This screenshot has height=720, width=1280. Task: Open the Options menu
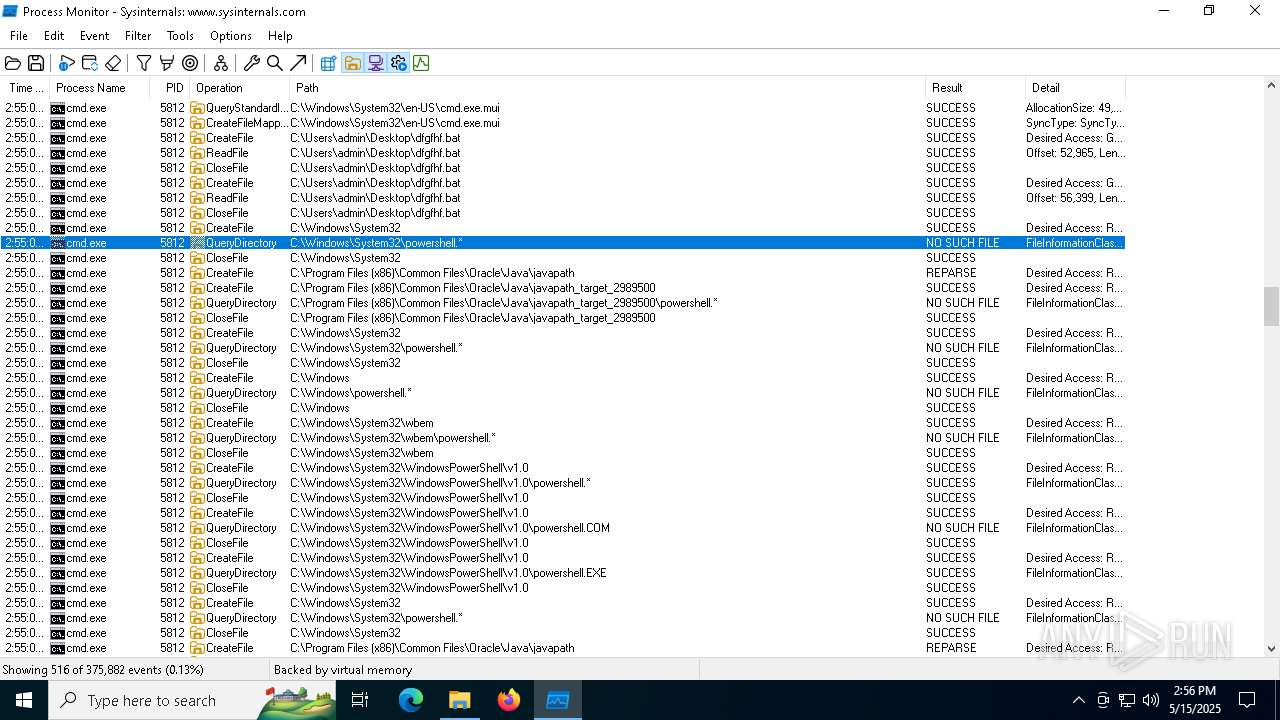coord(231,36)
